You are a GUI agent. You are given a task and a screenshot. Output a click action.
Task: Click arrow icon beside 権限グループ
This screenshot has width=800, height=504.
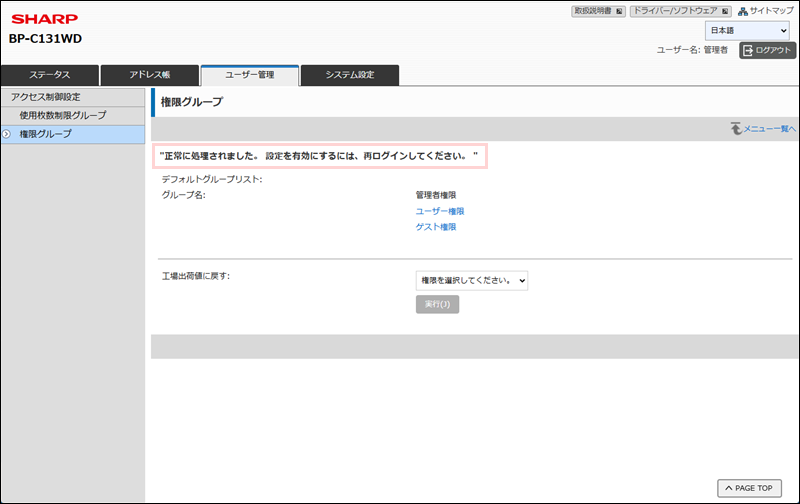coord(7,134)
